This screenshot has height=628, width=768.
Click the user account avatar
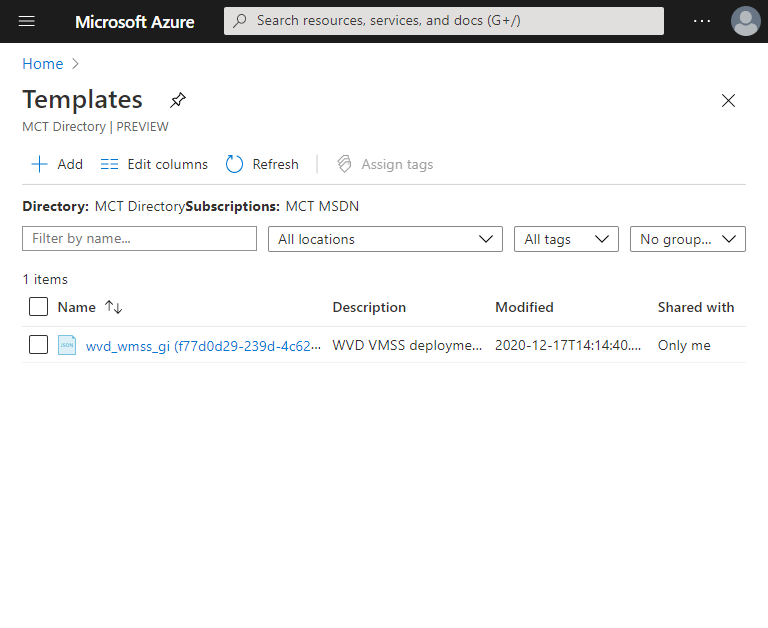tap(745, 21)
